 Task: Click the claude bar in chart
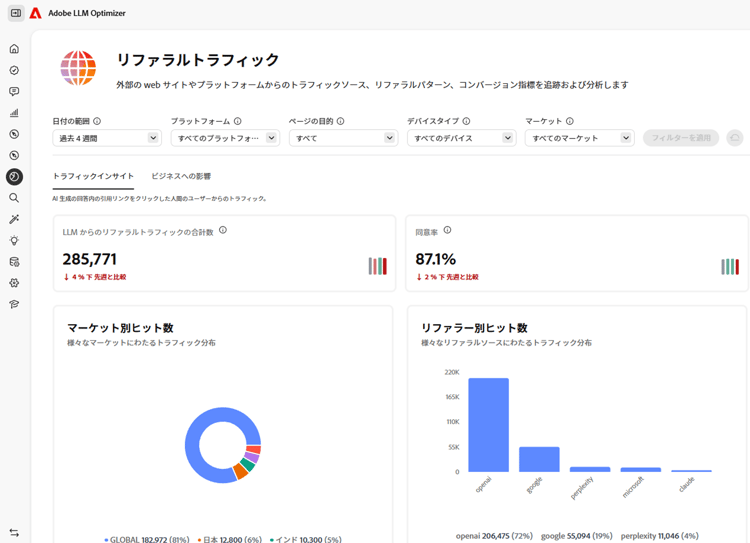click(691, 471)
